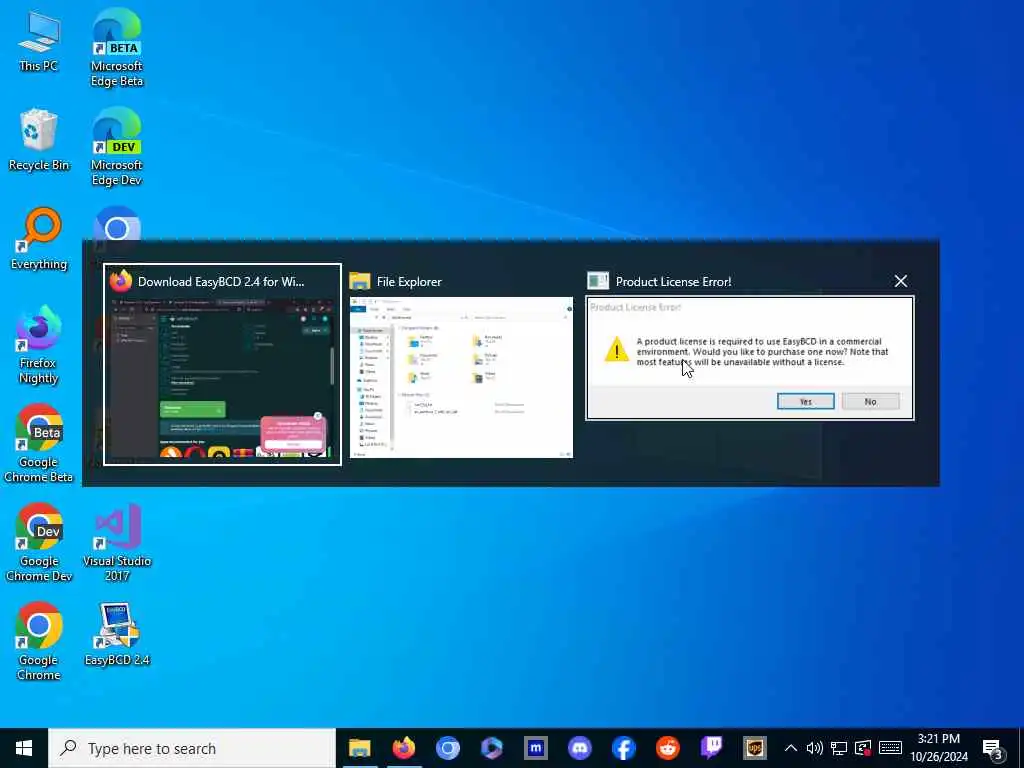Open EasyBCD 2.4 desktop shortcut

[117, 635]
